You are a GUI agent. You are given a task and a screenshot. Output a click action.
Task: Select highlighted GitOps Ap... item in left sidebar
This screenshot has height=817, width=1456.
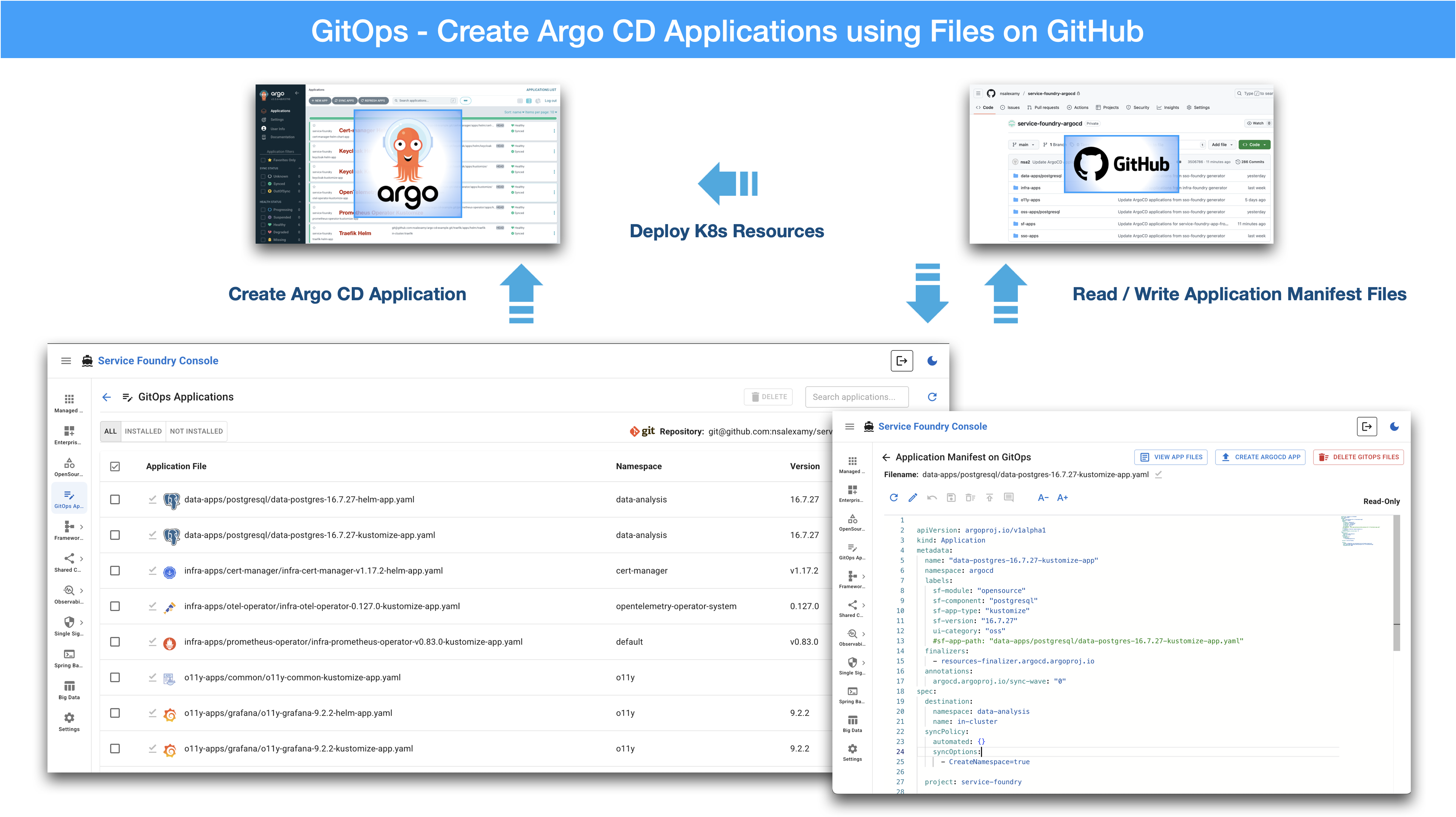69,499
